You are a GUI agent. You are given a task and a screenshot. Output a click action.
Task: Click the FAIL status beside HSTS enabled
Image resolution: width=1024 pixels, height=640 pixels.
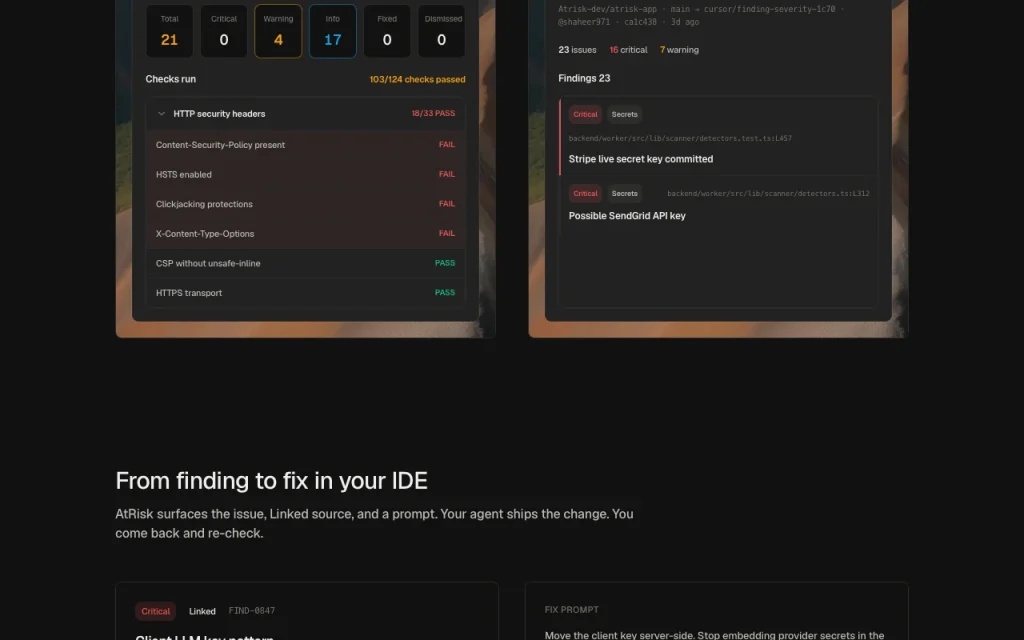[447, 174]
